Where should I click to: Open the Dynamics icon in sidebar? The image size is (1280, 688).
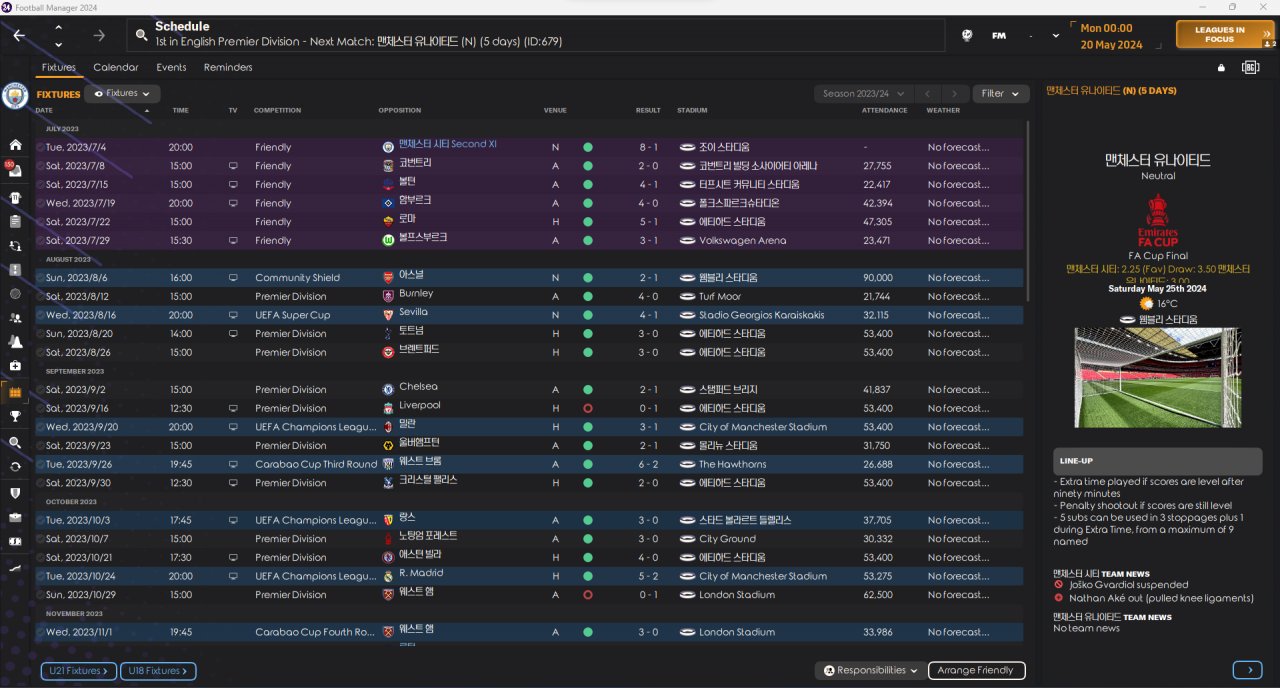click(15, 245)
